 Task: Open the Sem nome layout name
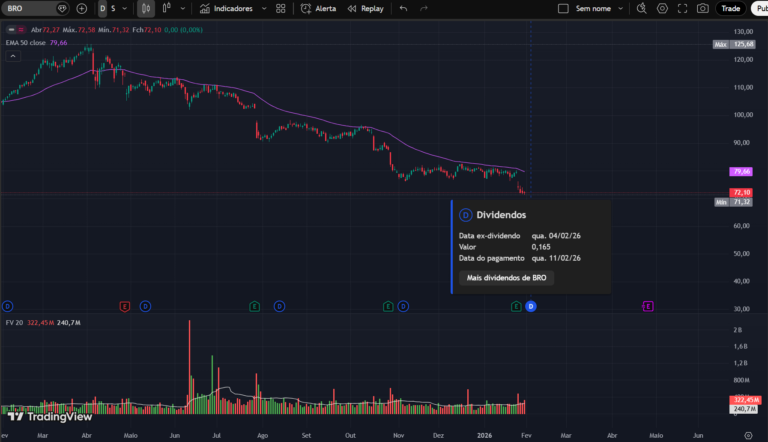click(x=593, y=8)
